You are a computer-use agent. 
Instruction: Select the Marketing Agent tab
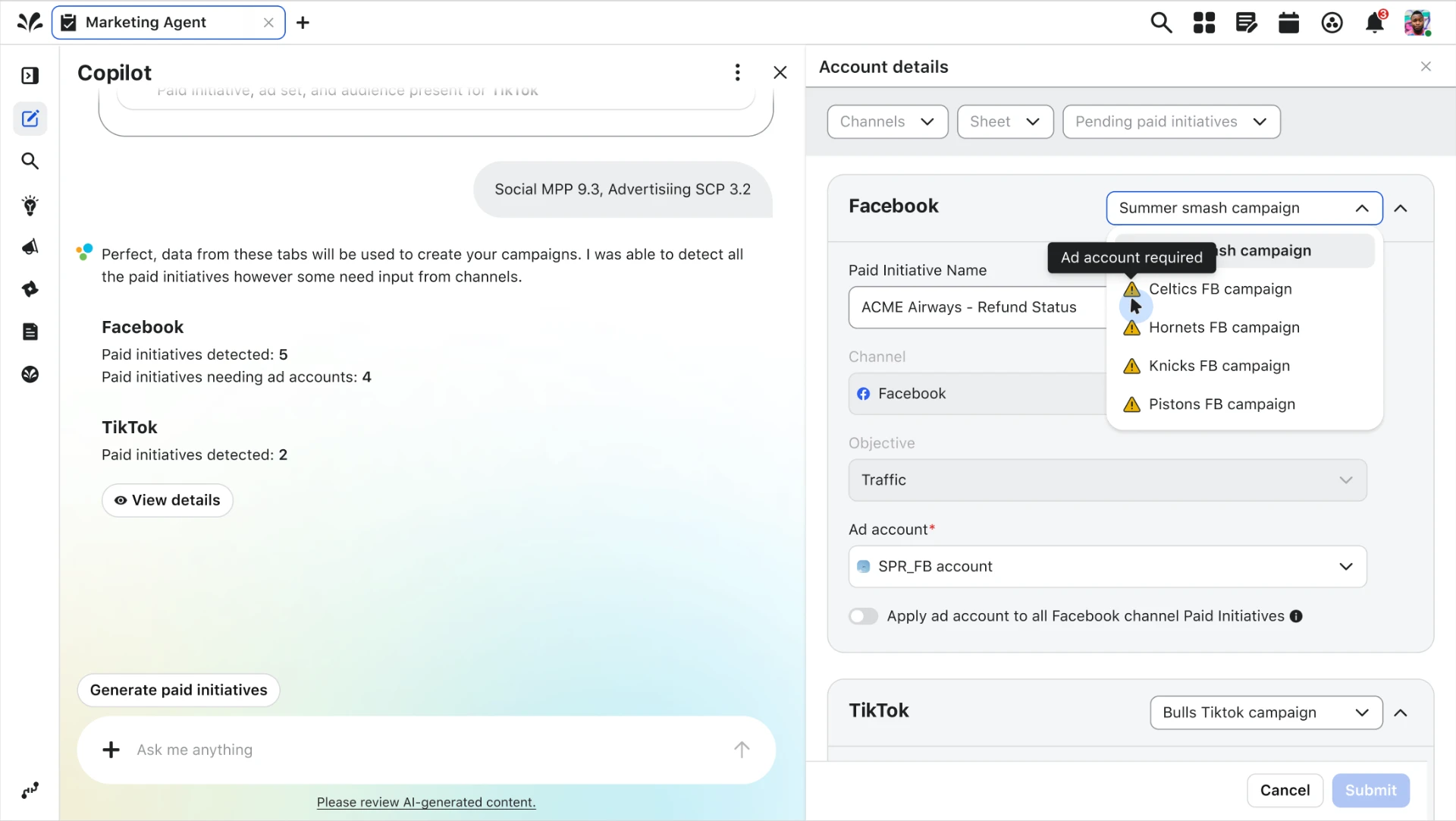(168, 23)
